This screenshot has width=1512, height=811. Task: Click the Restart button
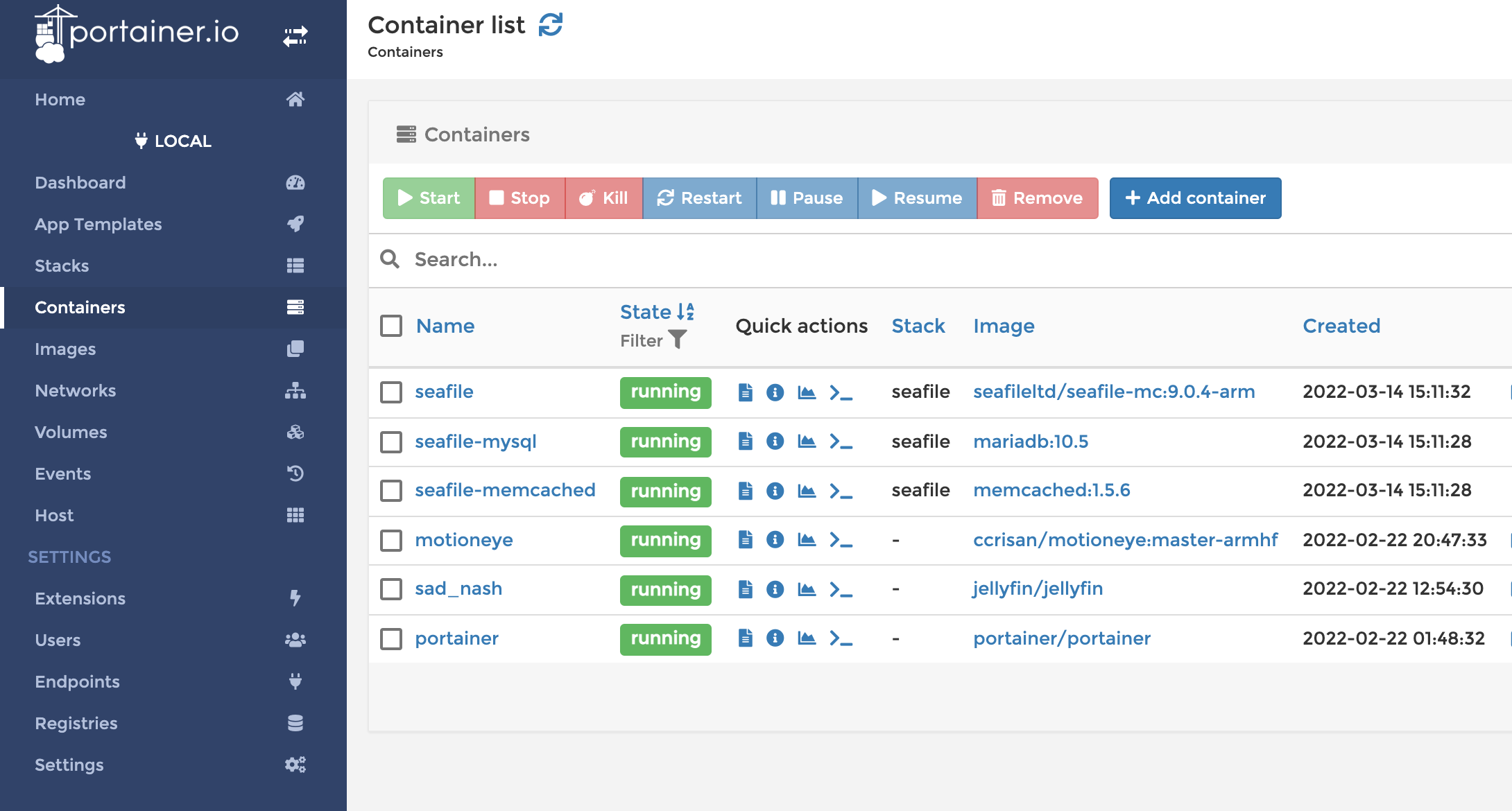(700, 198)
